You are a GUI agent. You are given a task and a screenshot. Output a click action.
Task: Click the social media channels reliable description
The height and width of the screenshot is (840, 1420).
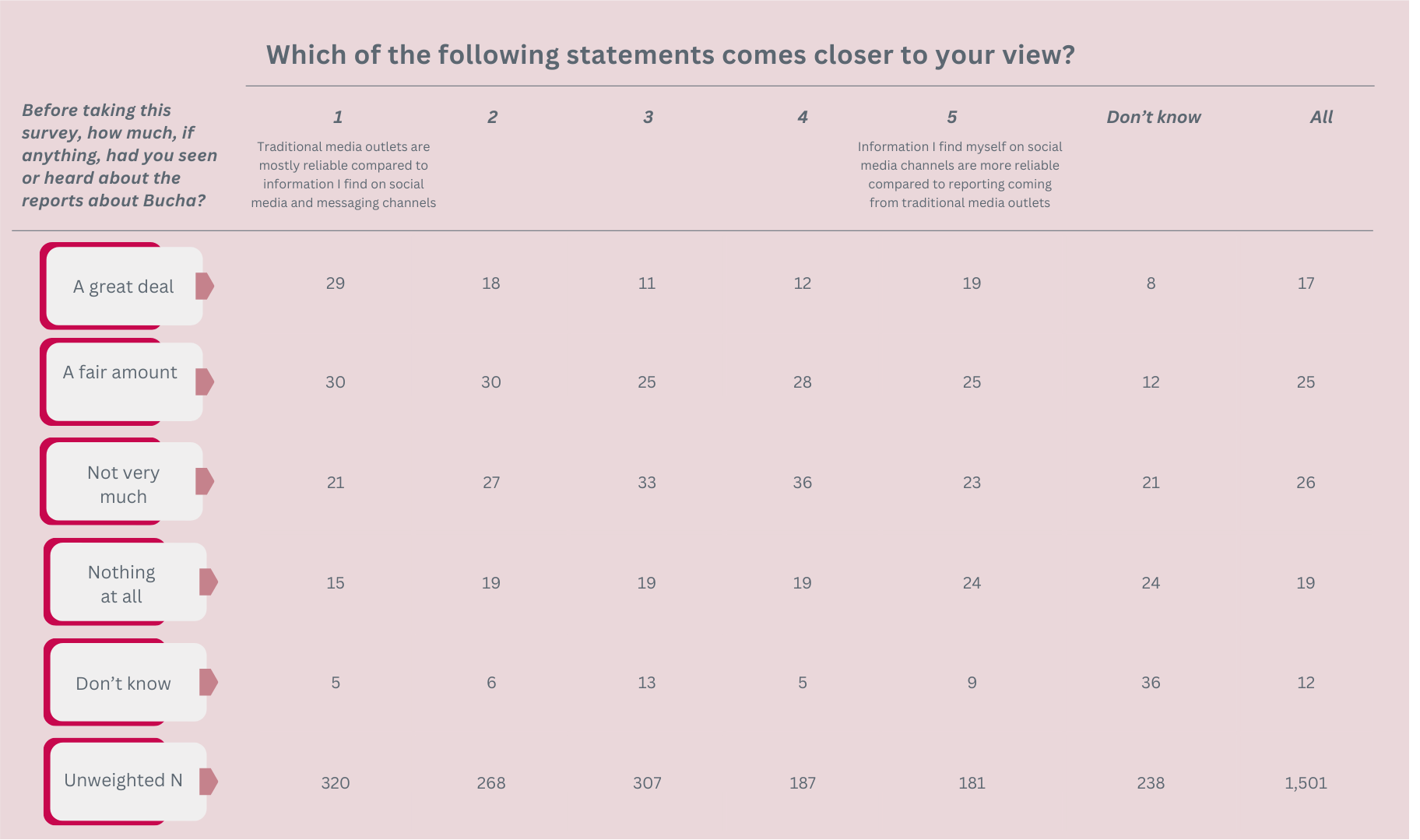click(x=960, y=174)
